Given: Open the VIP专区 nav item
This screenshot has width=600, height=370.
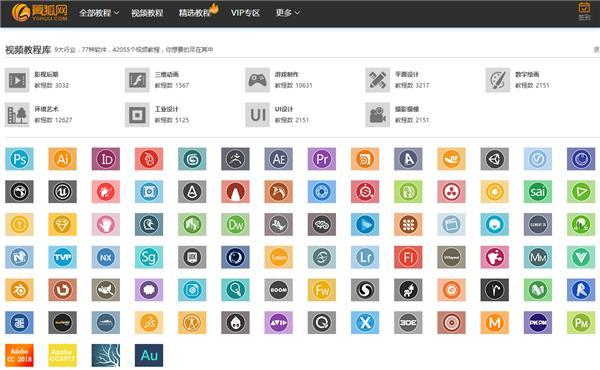Looking at the screenshot, I should 245,13.
